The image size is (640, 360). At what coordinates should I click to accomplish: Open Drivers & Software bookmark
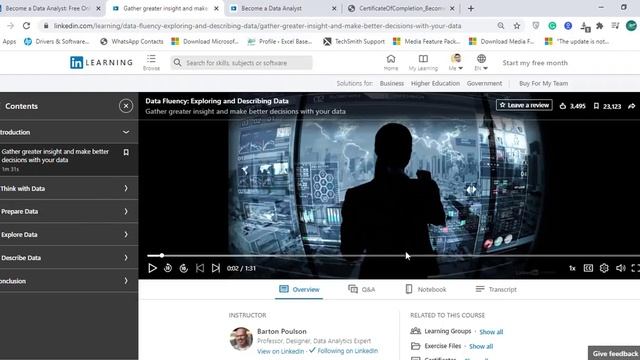point(57,41)
